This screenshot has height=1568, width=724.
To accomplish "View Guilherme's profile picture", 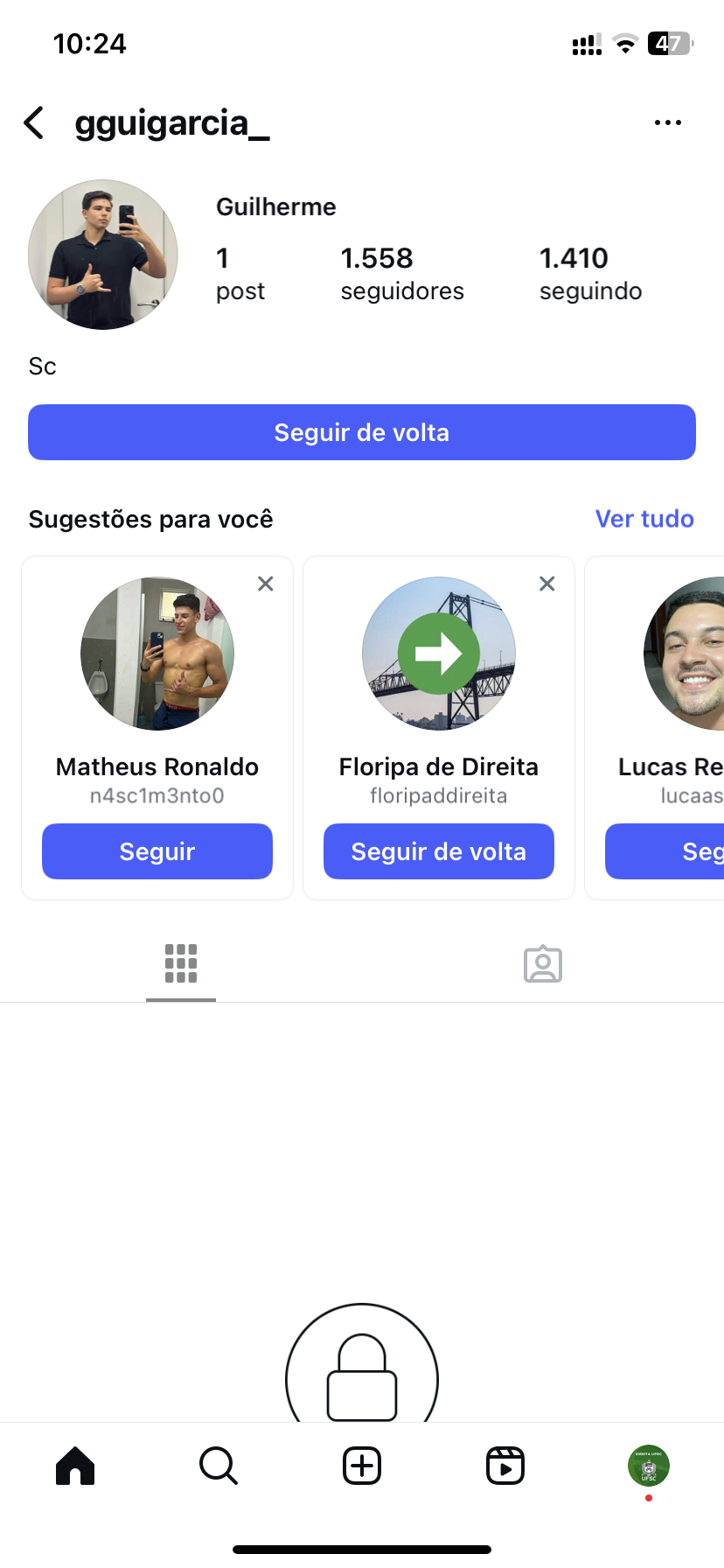I will [103, 255].
